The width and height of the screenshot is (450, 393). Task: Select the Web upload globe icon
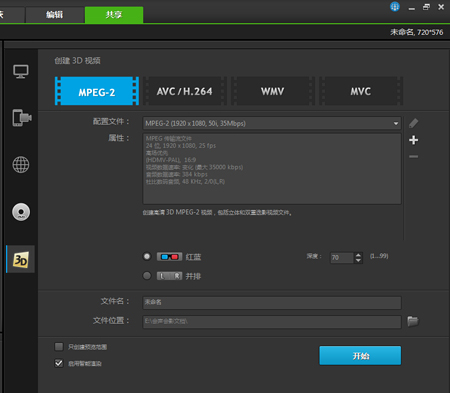coord(21,165)
